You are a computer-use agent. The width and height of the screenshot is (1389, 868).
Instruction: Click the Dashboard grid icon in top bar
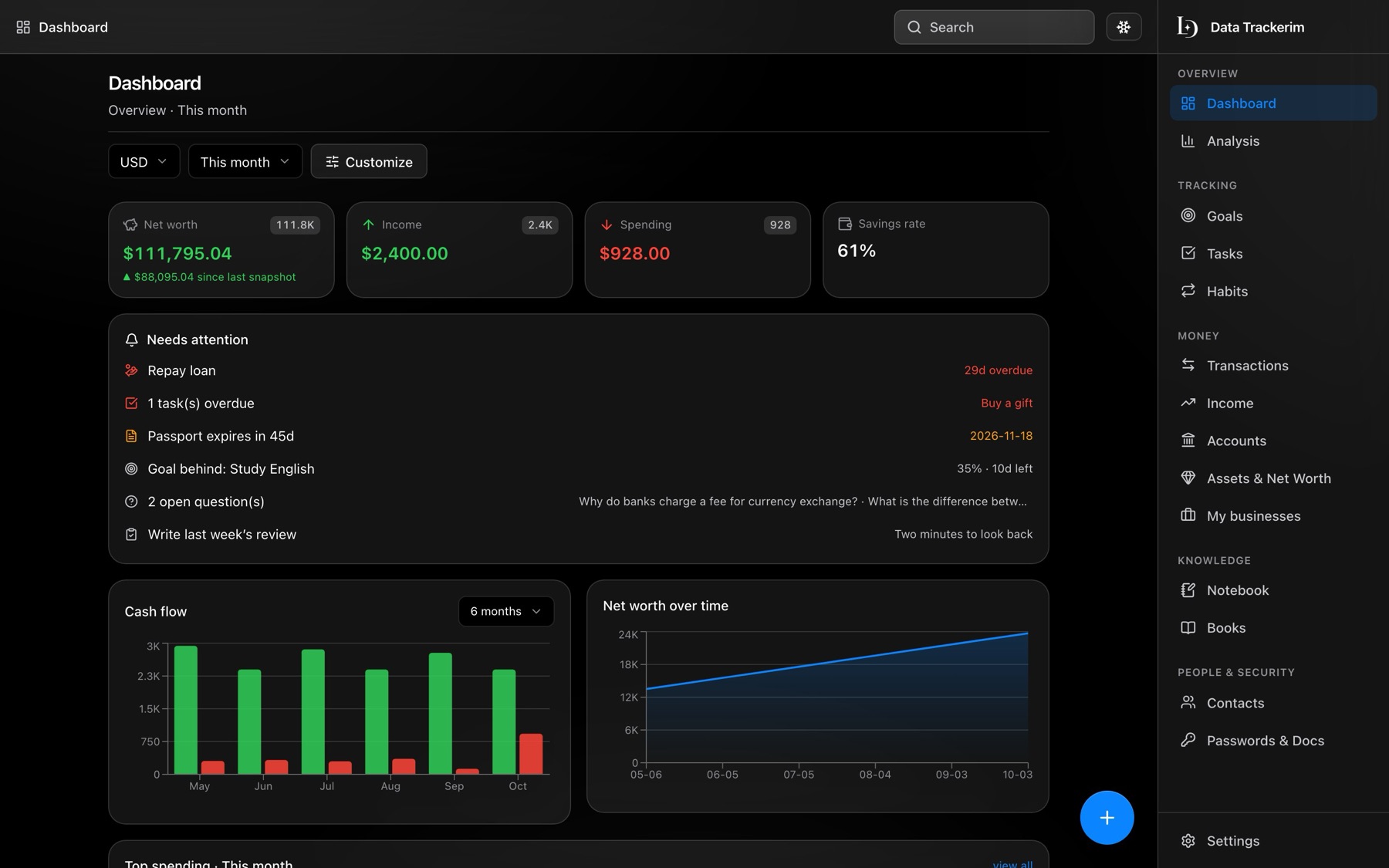pyautogui.click(x=23, y=27)
